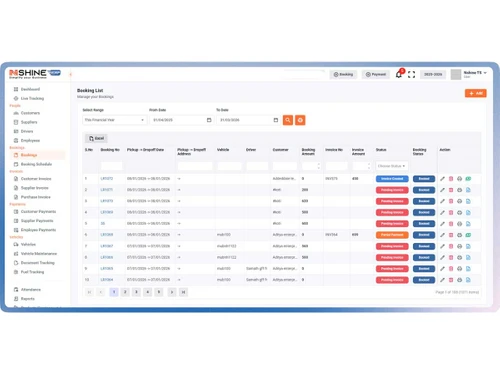Open payment icon for row 6 booking
This screenshot has height=375, width=500.
pyautogui.click(x=468, y=235)
